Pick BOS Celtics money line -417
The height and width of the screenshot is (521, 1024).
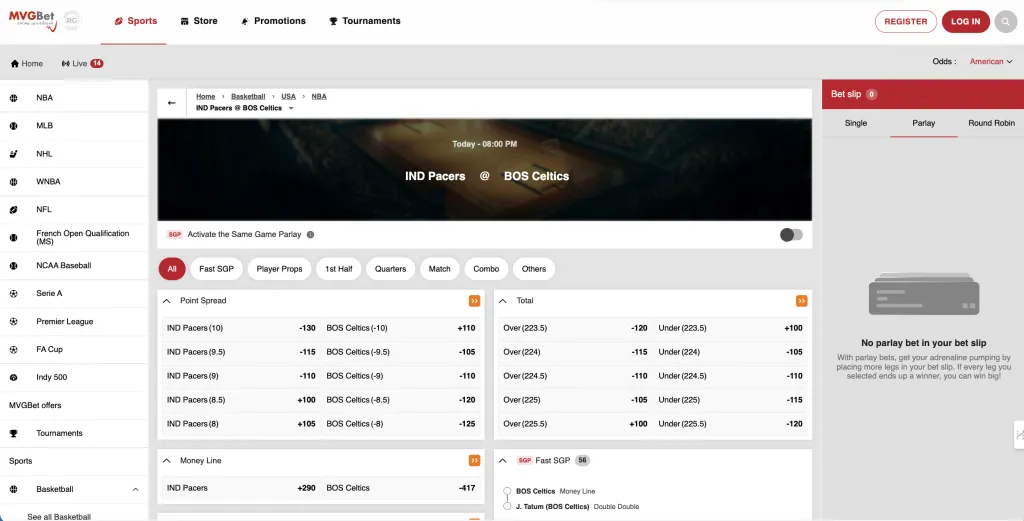(x=401, y=488)
